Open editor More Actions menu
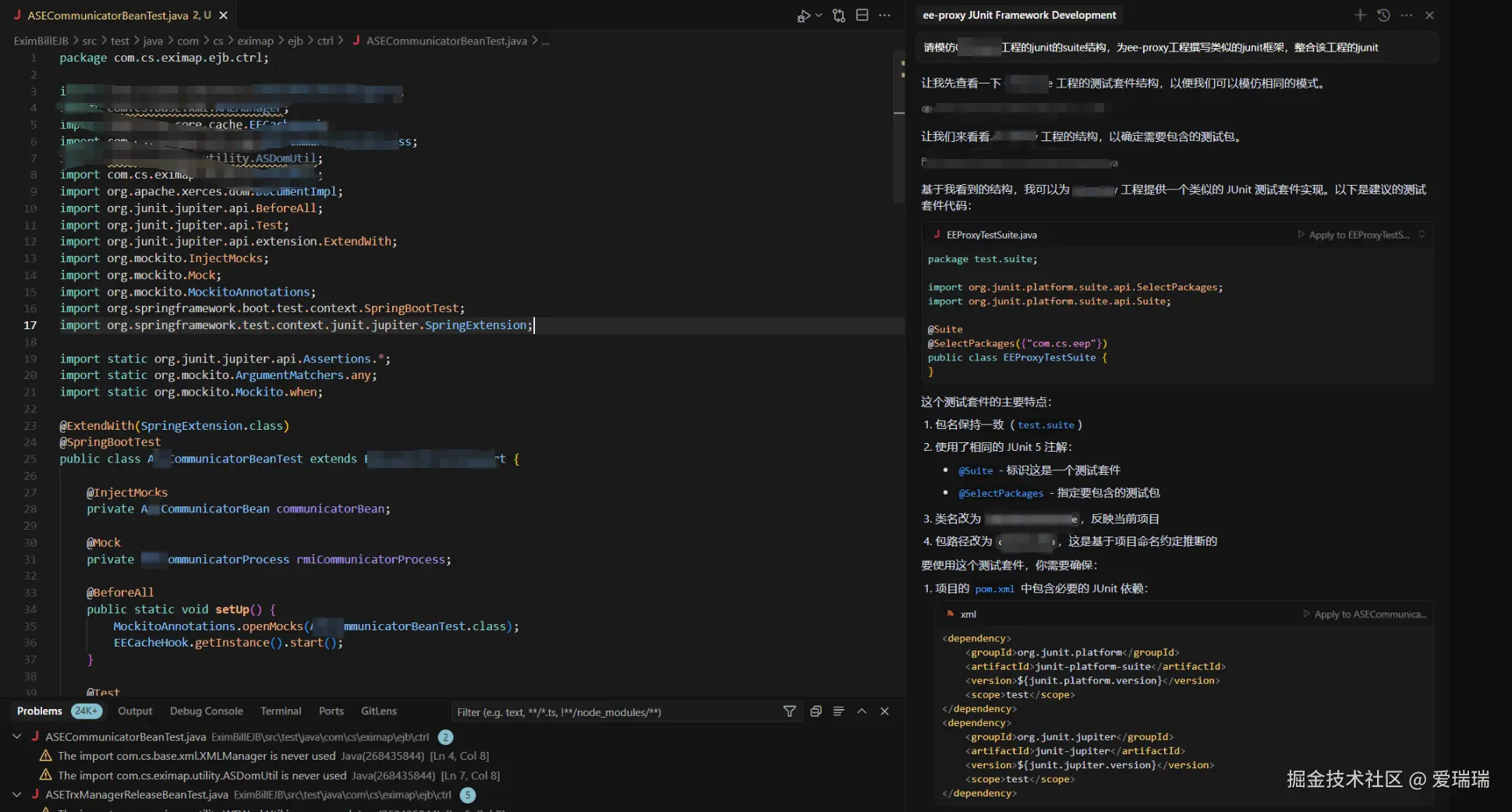 click(884, 16)
